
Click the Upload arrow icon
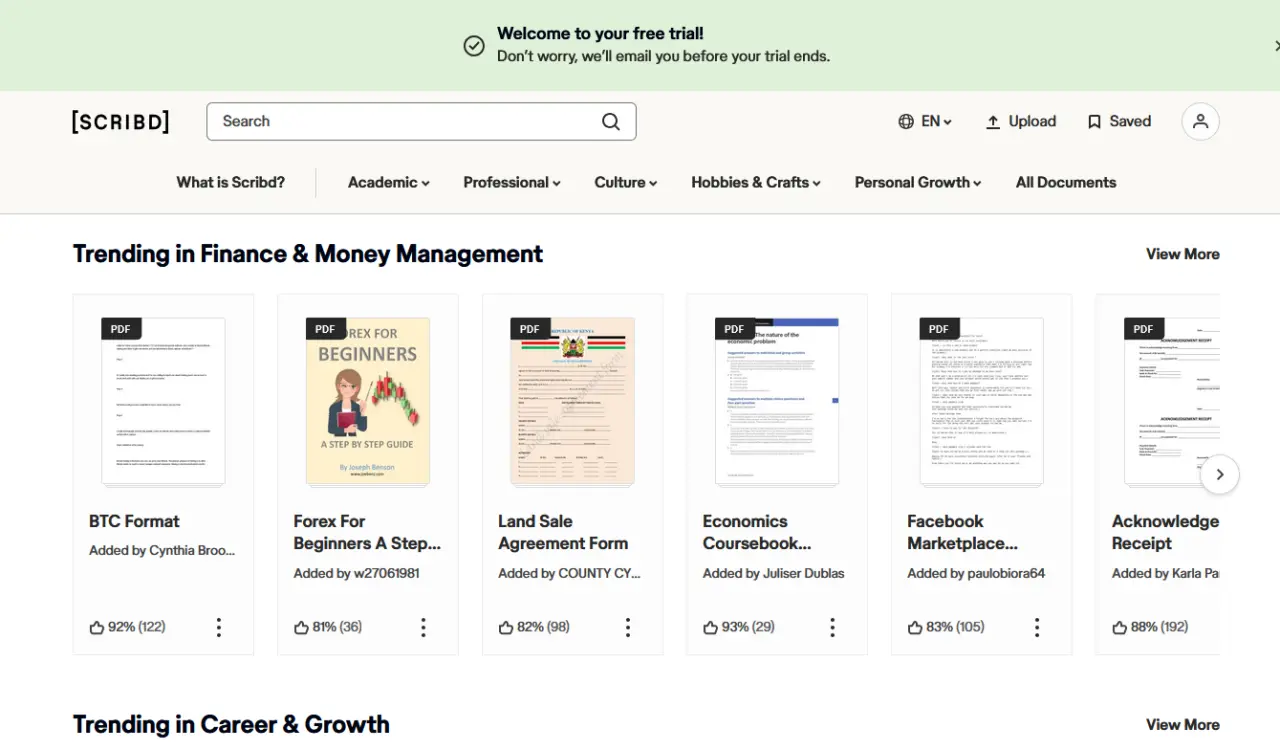coord(993,122)
